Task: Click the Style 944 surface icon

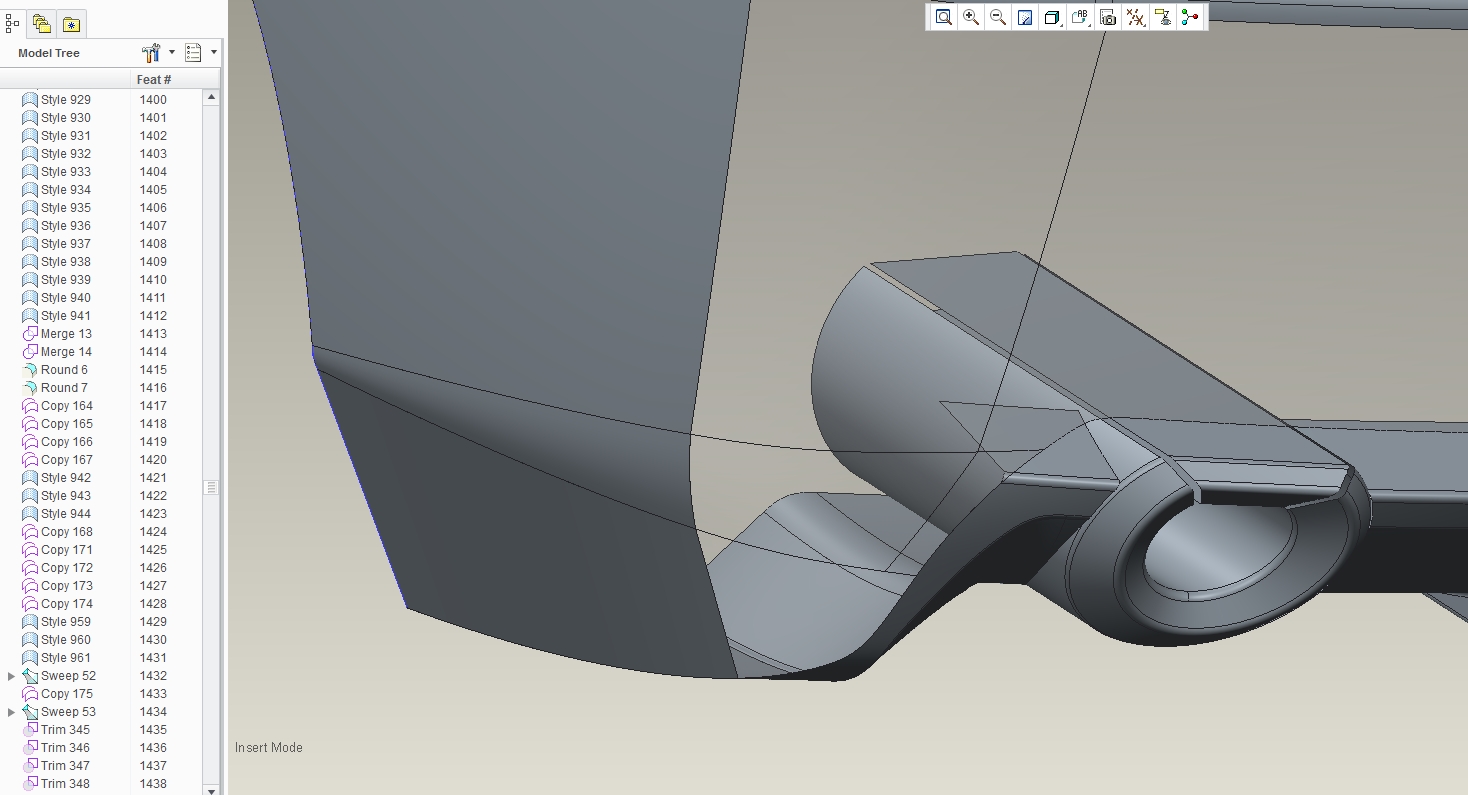Action: [x=30, y=514]
